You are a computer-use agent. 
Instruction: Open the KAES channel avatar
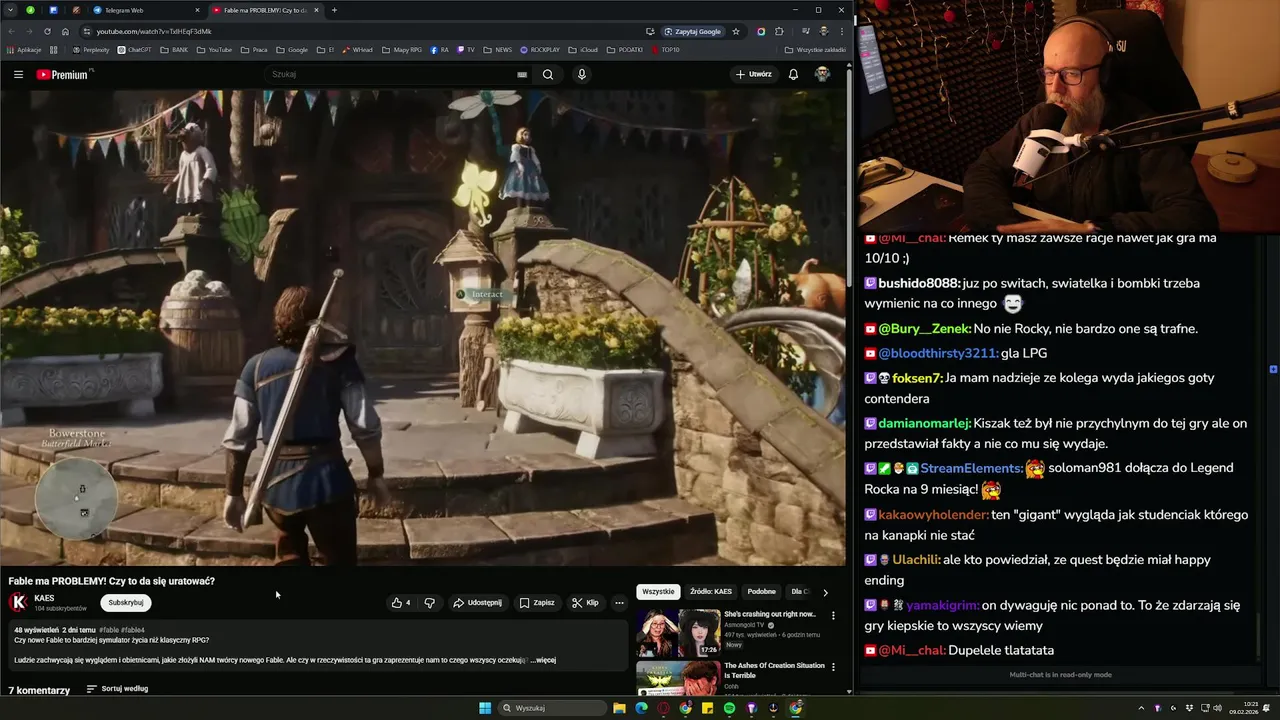click(18, 602)
